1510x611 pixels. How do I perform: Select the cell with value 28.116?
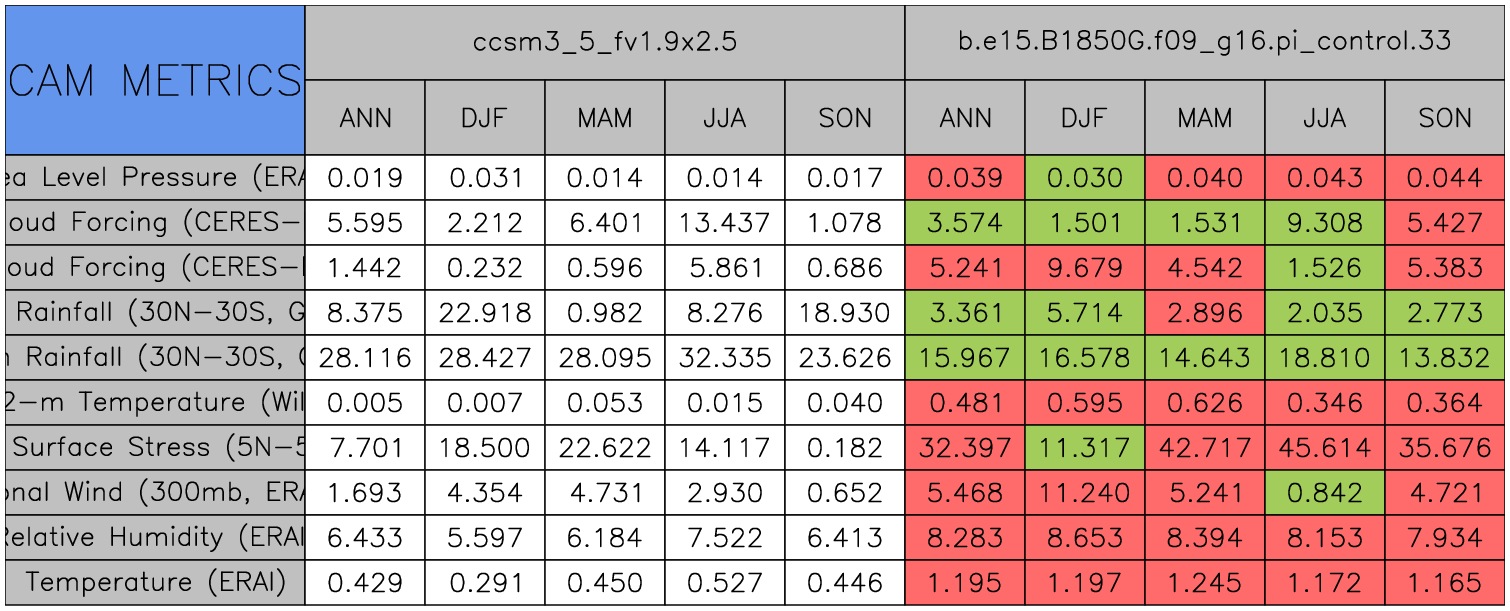(x=365, y=358)
